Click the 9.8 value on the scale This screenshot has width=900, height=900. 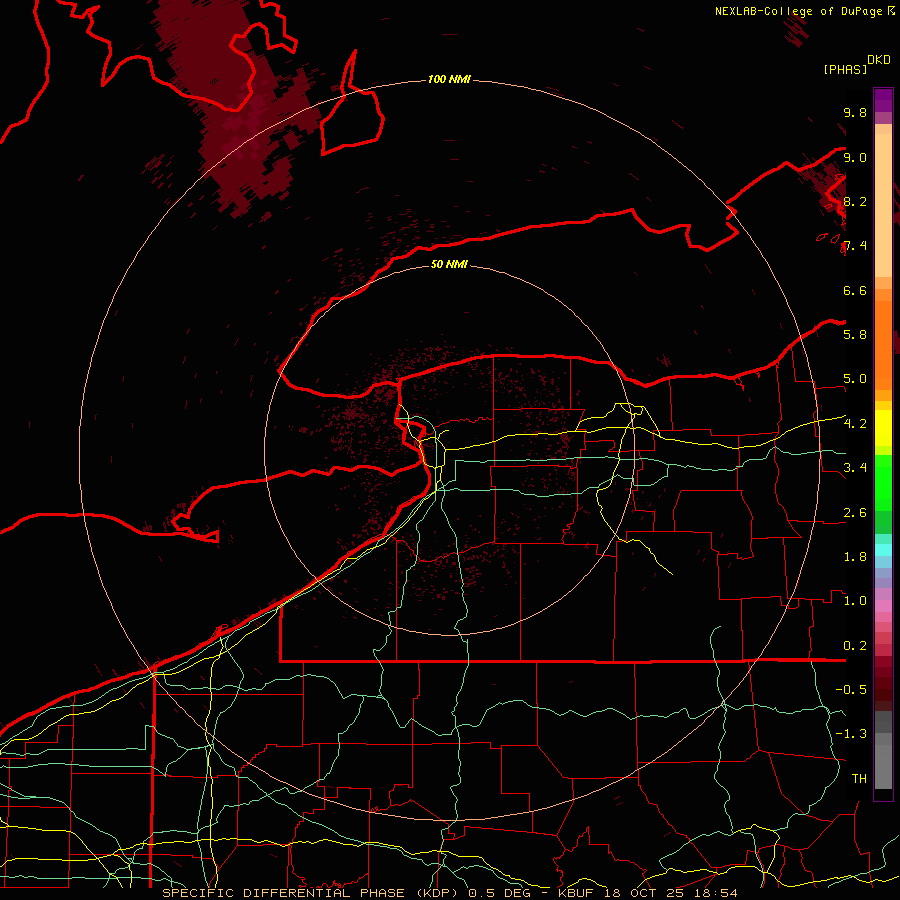(x=853, y=113)
